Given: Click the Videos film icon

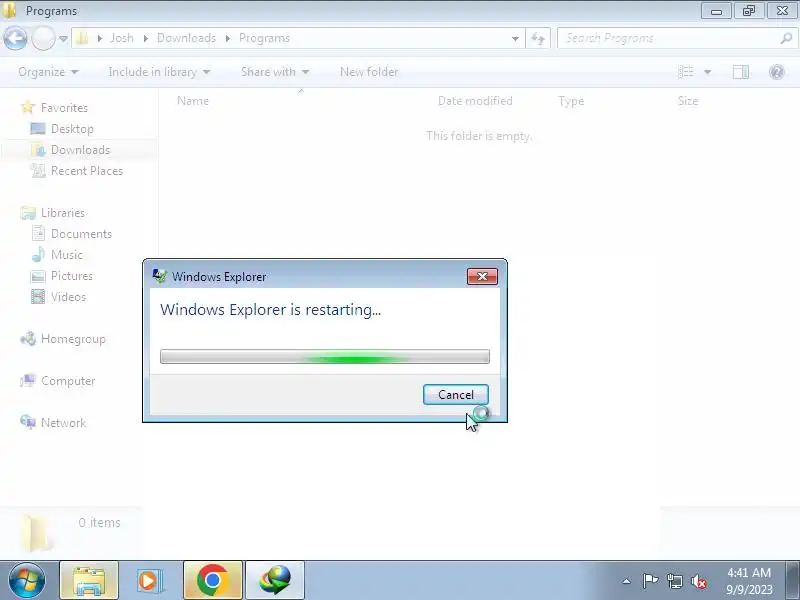Looking at the screenshot, I should (38, 296).
